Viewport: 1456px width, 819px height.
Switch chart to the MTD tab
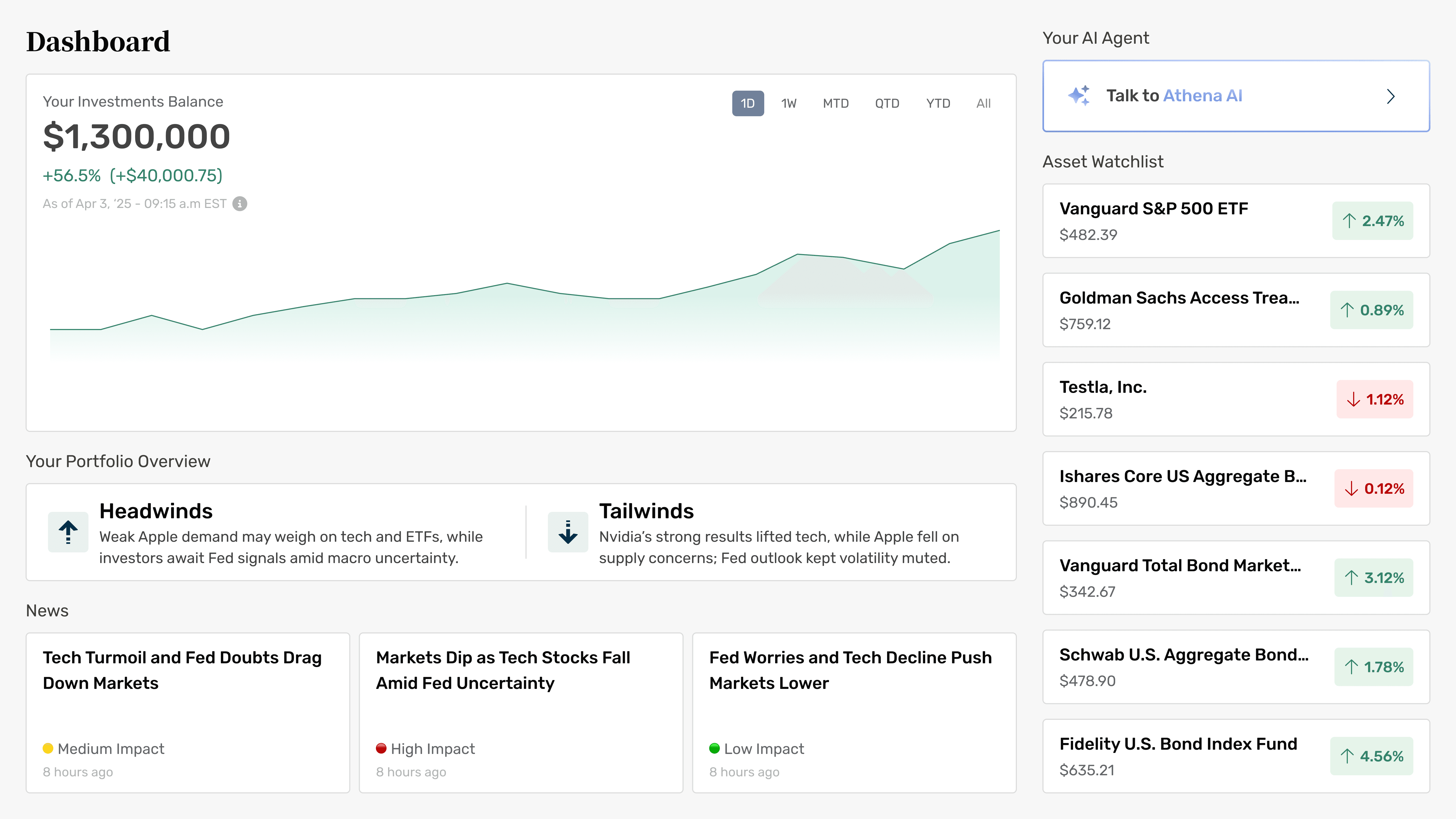tap(835, 103)
